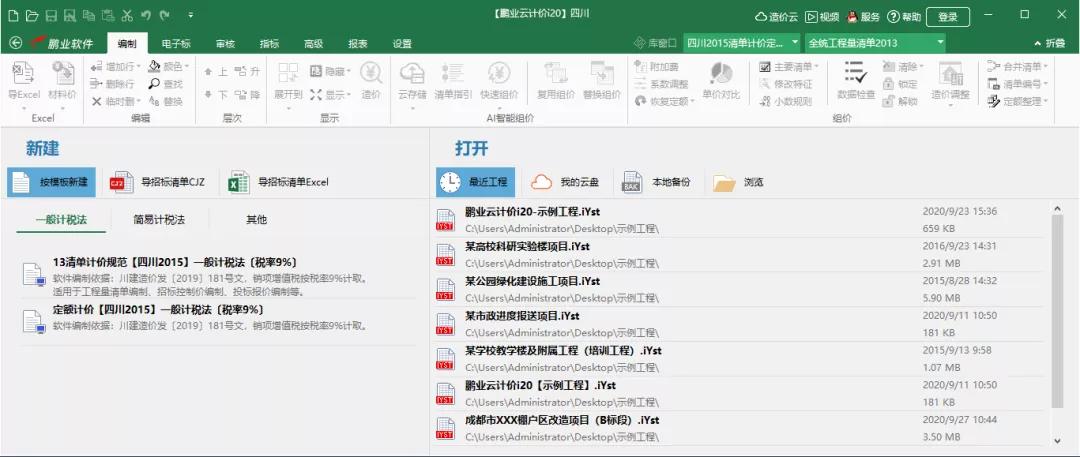Click the 登录 login button

(947, 16)
